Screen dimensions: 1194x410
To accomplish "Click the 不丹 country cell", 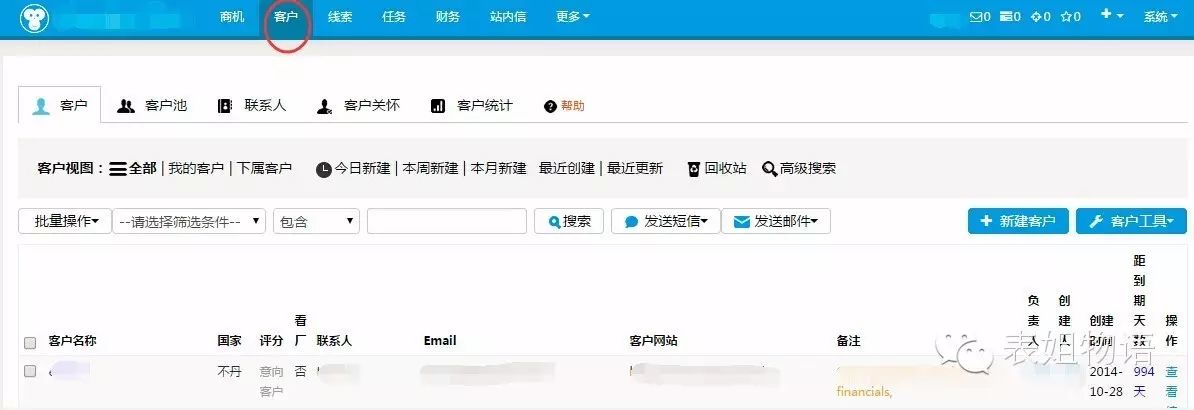I will pos(229,372).
